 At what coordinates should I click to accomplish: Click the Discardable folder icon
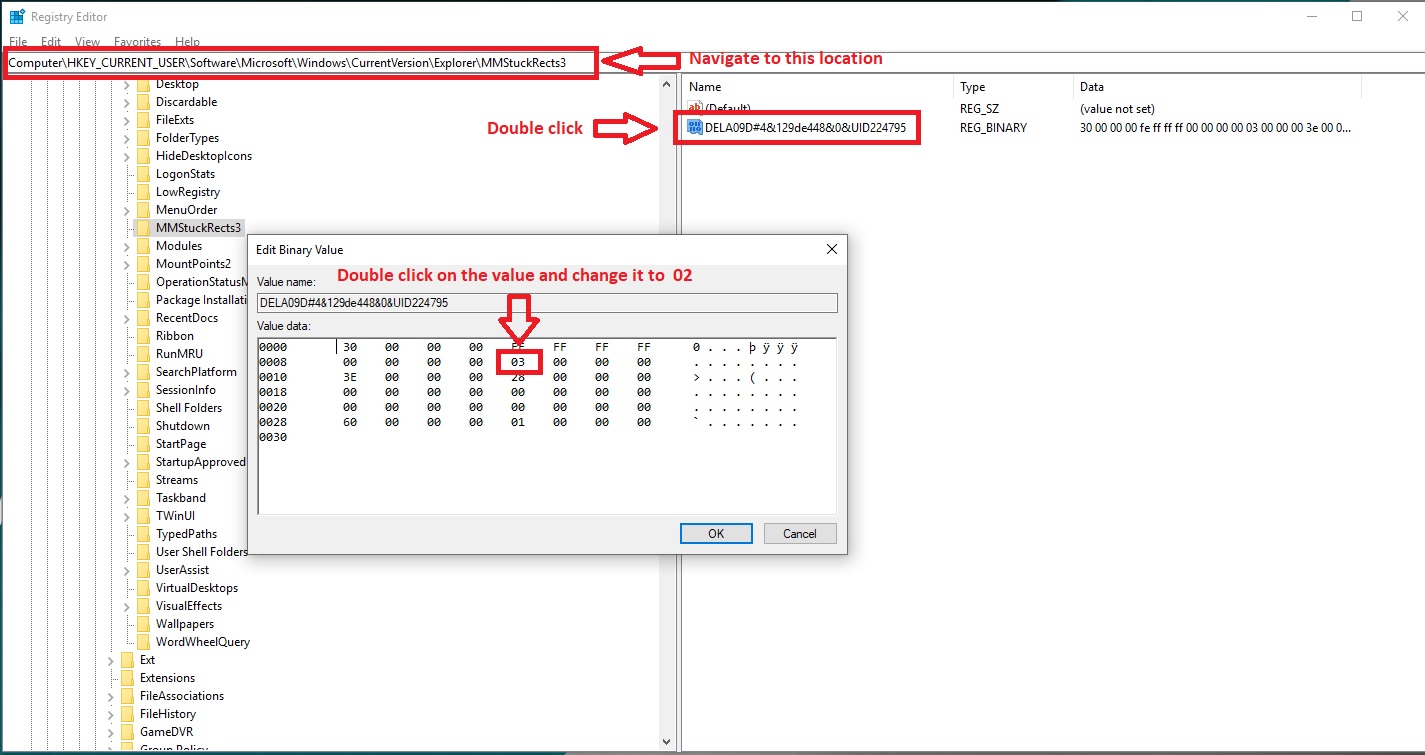point(143,102)
